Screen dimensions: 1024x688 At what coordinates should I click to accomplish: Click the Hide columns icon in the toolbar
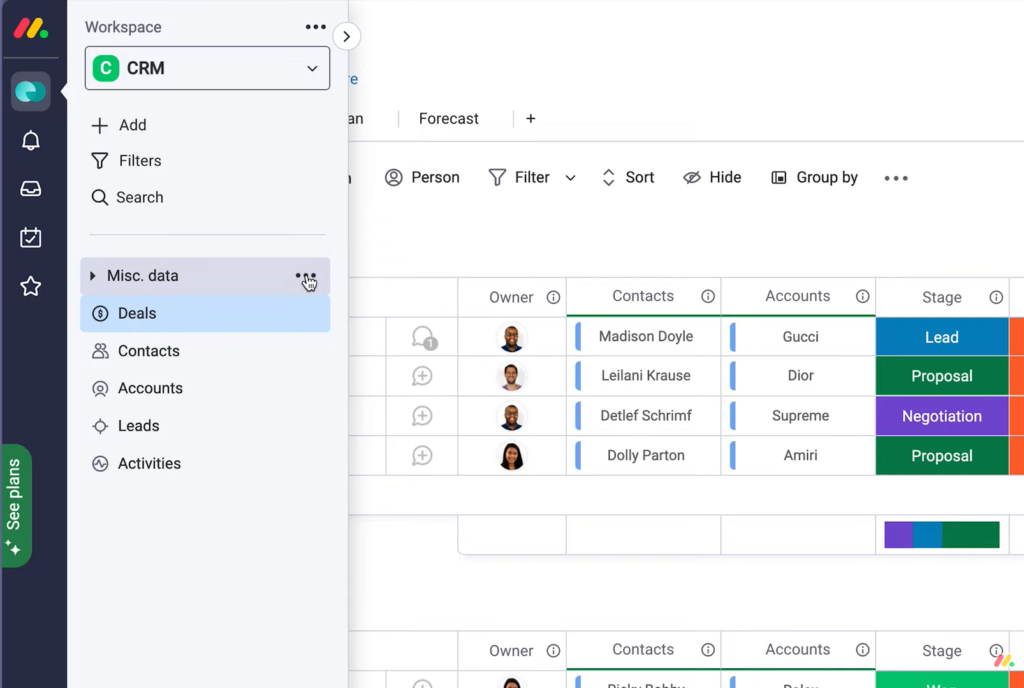click(x=712, y=177)
